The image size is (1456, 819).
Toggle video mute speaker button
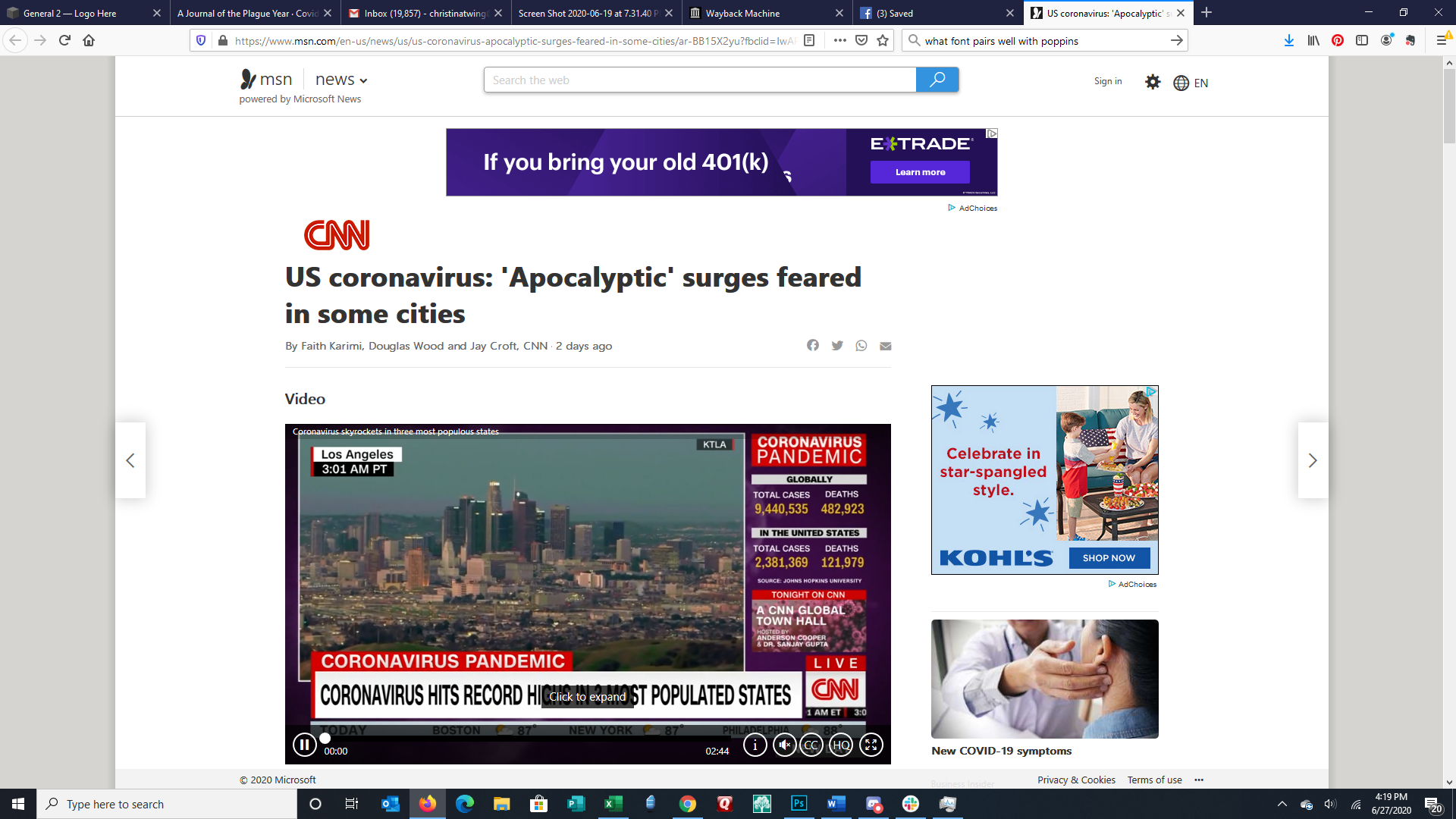(784, 745)
